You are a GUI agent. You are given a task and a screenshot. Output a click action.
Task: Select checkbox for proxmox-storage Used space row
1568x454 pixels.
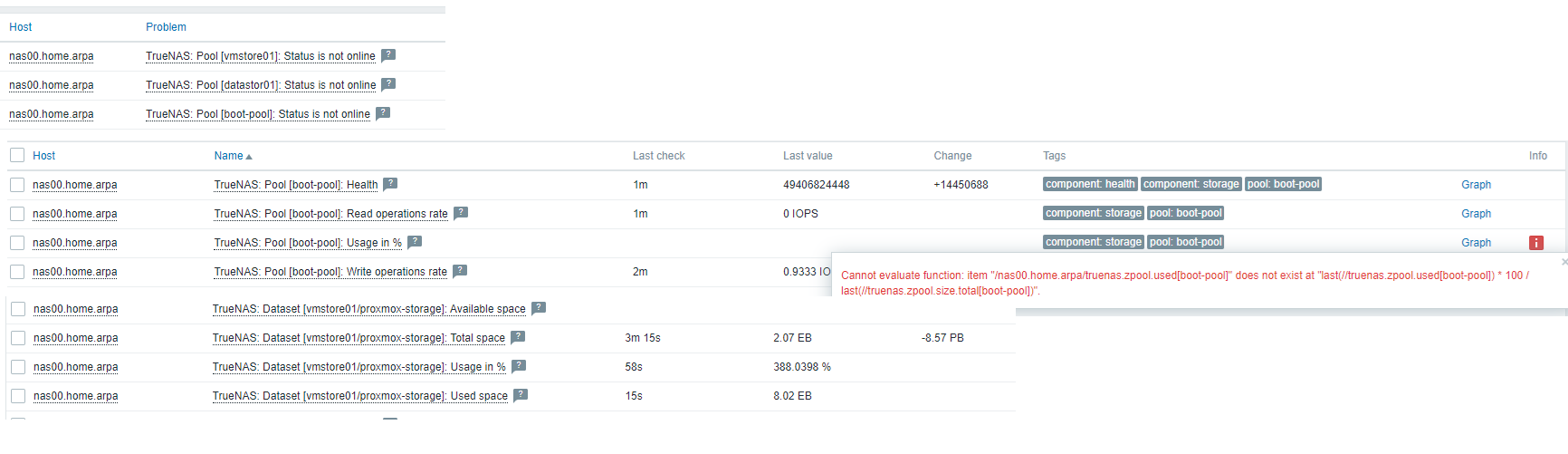pos(18,396)
